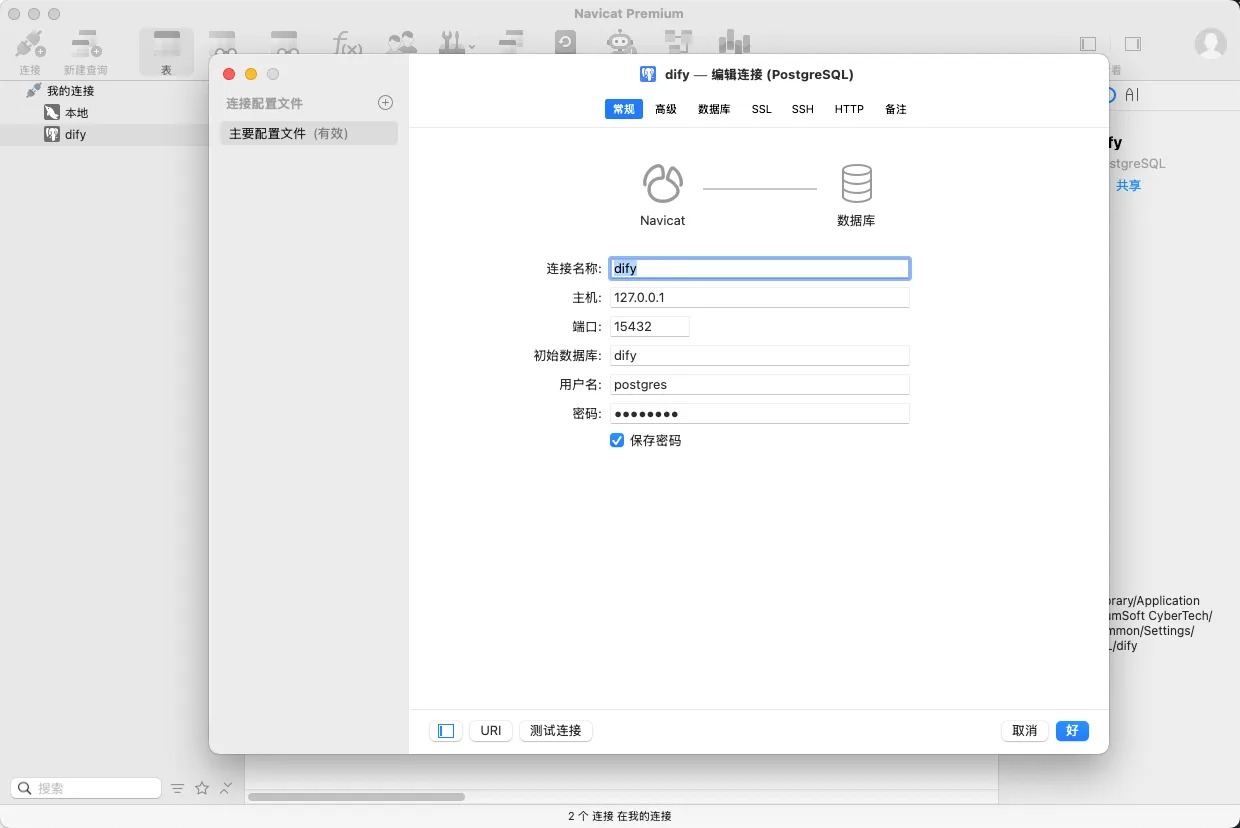The image size is (1240, 828).
Task: Open the f(x) functions toolbar icon
Action: (x=347, y=44)
